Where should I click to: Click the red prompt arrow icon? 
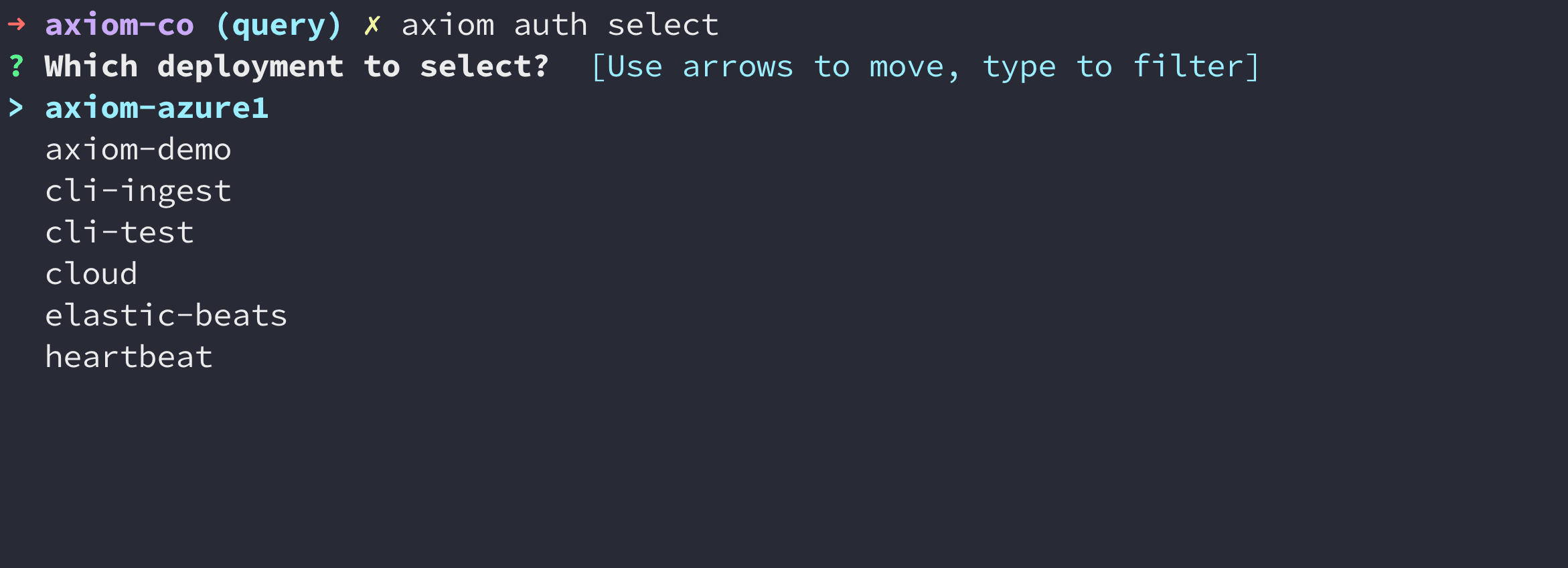(17, 25)
